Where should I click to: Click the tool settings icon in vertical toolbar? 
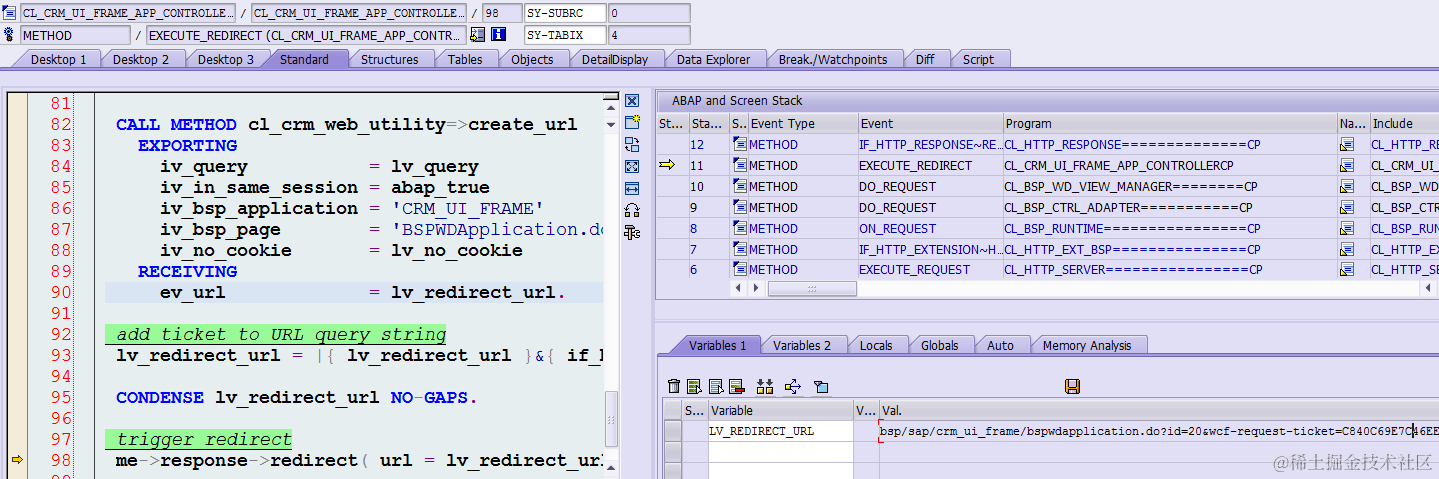click(632, 232)
